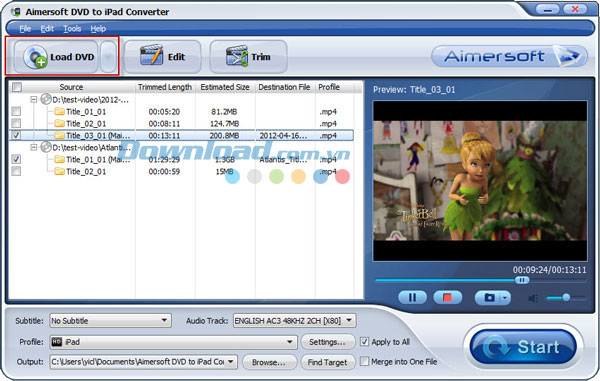Viewport: 600px width, 381px height.
Task: Take a snapshot with the camera button
Action: [x=489, y=297]
